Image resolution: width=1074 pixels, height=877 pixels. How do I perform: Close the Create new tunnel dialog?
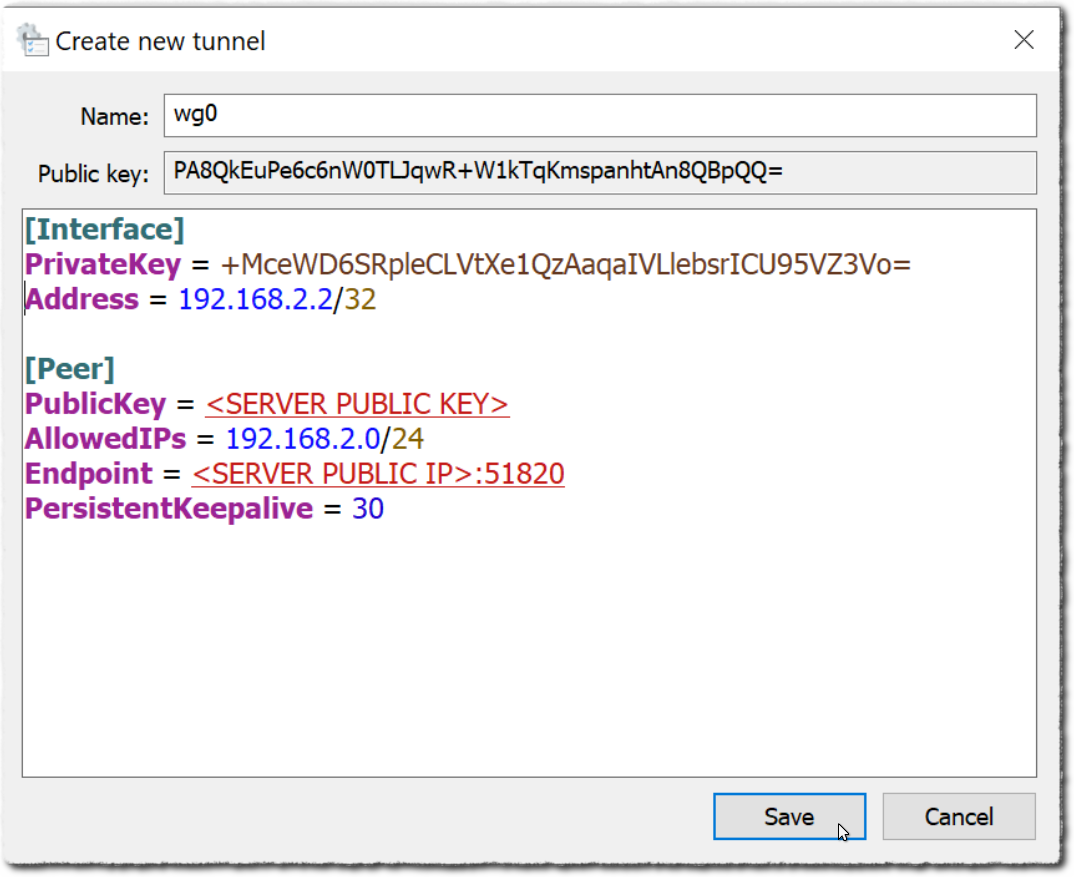1023,40
